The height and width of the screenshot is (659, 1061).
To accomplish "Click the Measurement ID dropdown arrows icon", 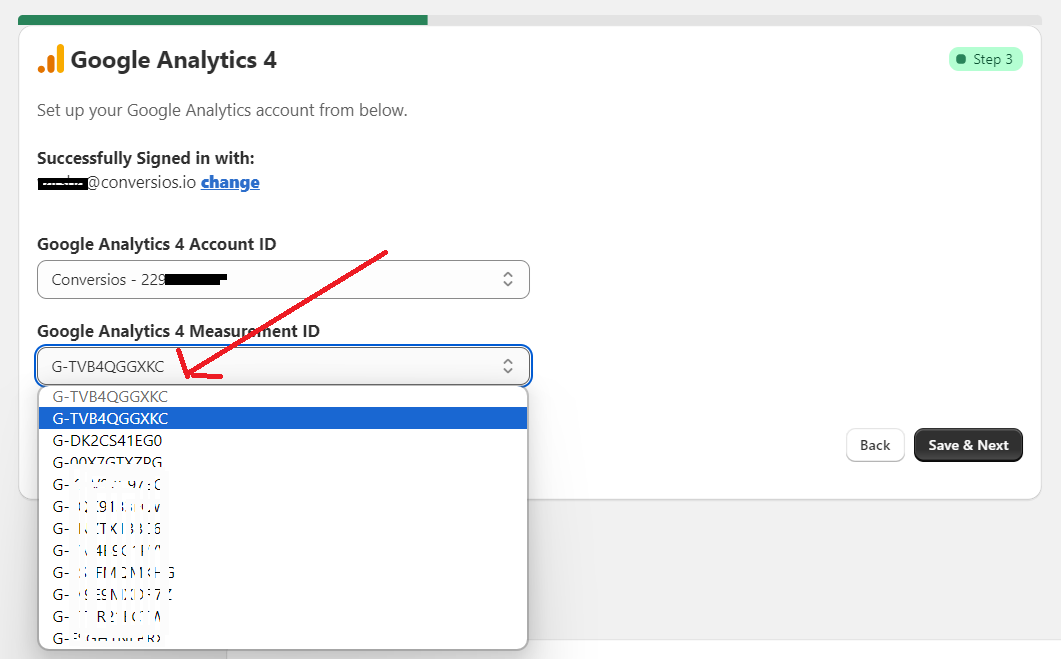I will [x=507, y=366].
